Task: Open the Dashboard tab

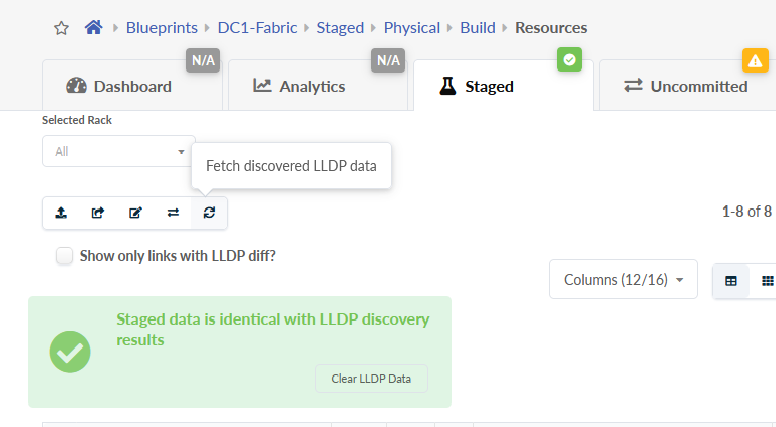Action: pyautogui.click(x=119, y=86)
